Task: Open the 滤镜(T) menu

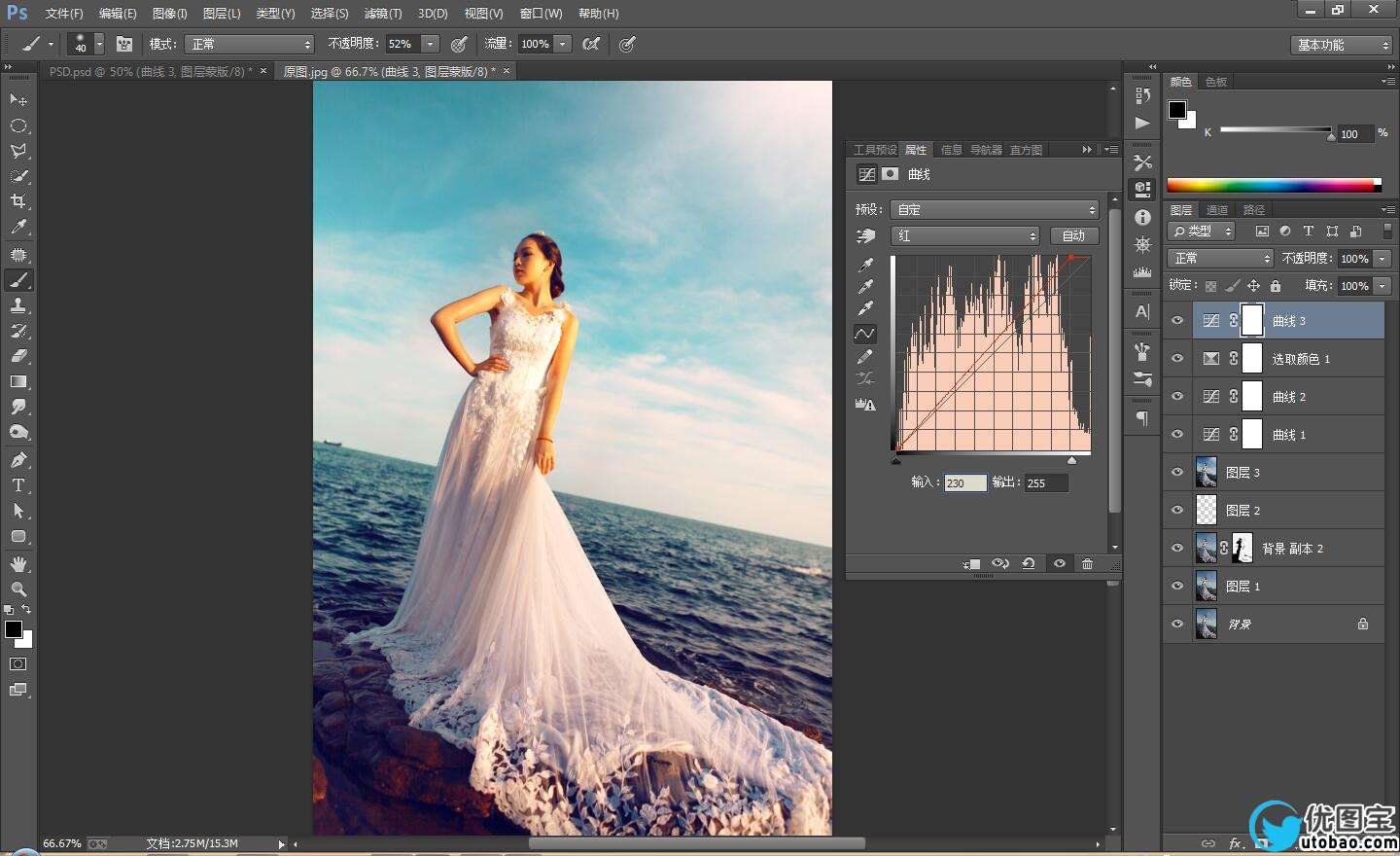Action: pos(382,14)
